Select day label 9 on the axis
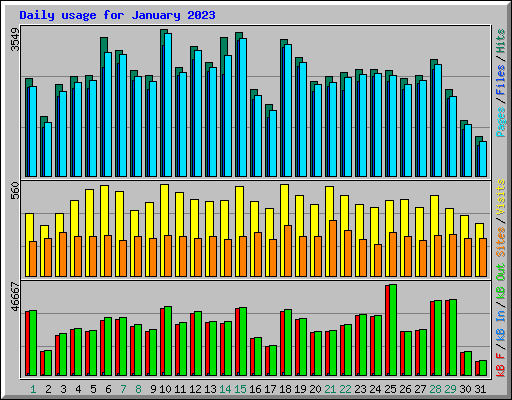 click(153, 389)
